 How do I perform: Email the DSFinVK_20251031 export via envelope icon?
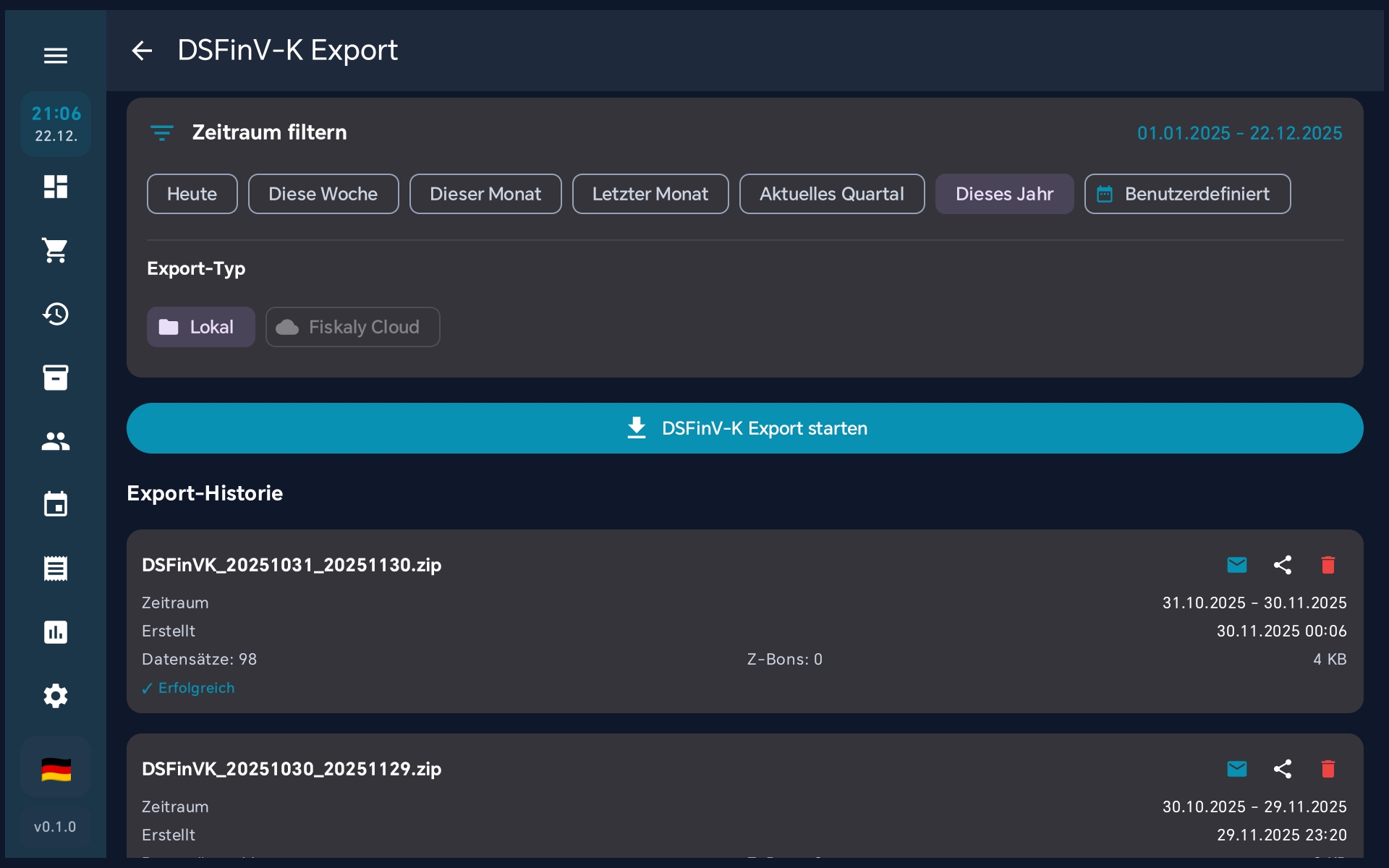1237,565
